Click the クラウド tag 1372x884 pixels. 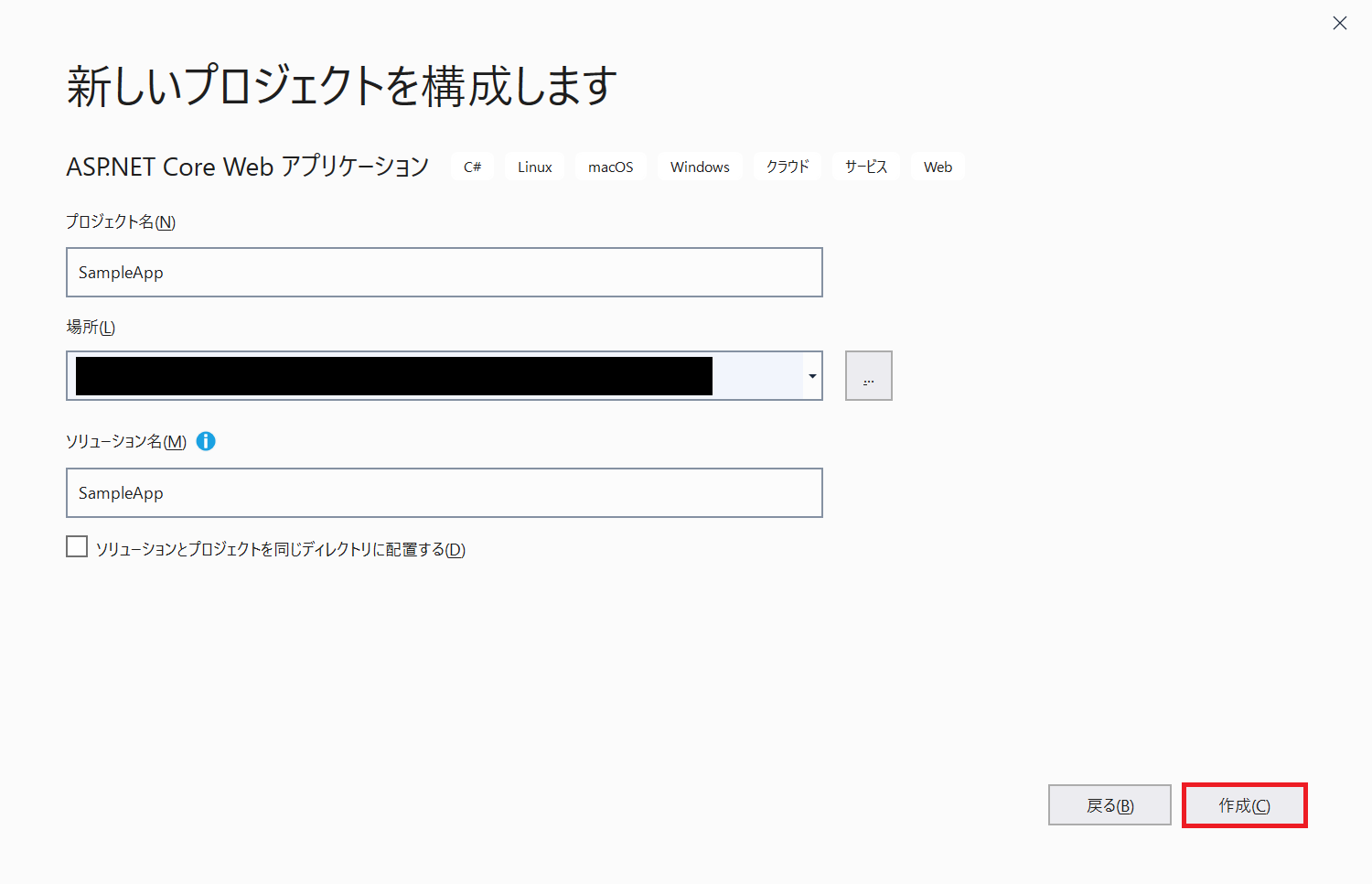[x=788, y=167]
